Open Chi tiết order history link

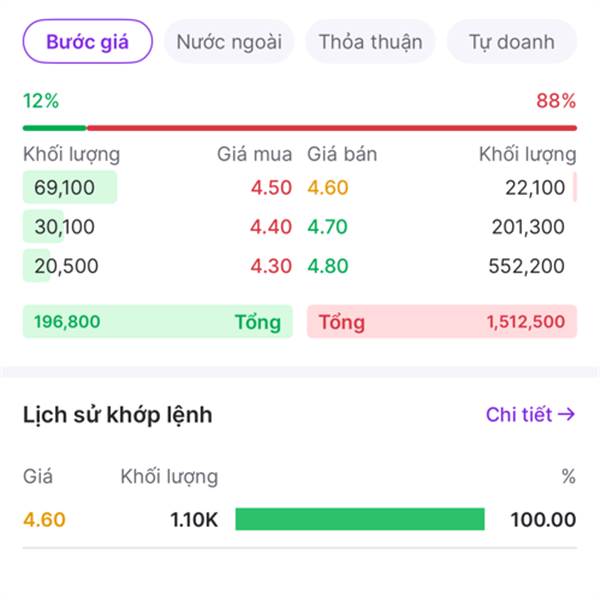click(x=530, y=415)
